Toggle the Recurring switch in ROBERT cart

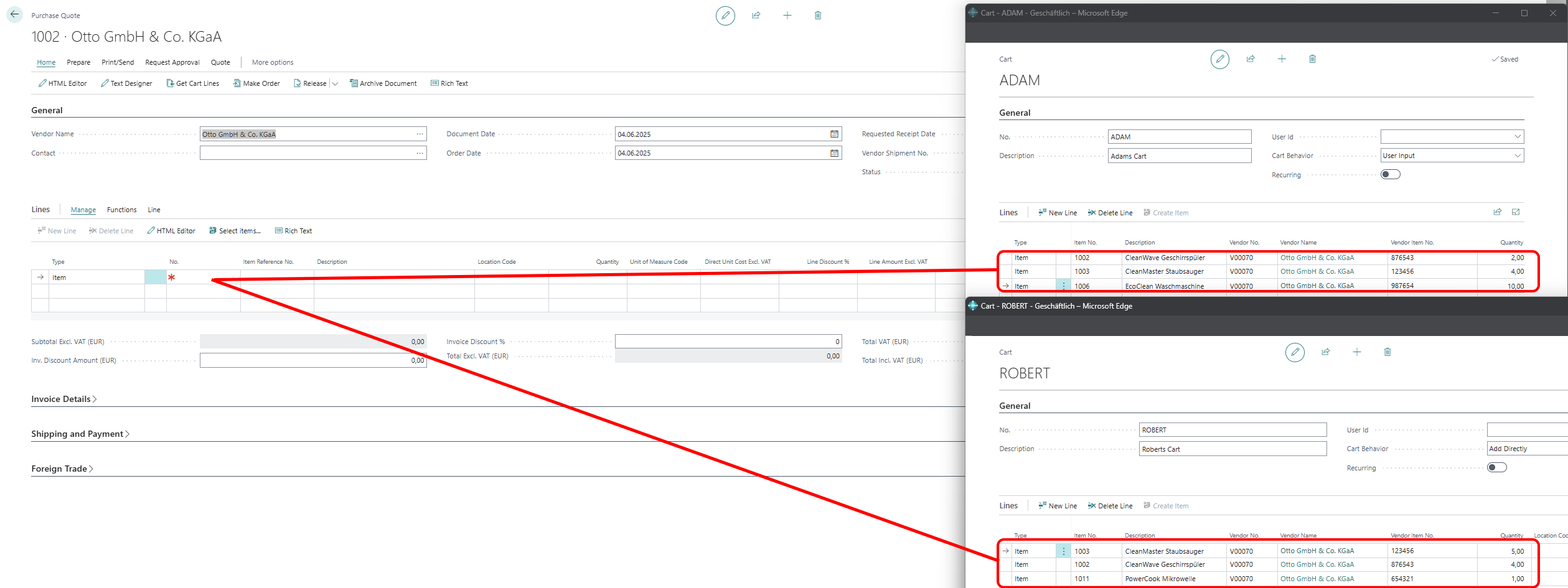click(1496, 468)
